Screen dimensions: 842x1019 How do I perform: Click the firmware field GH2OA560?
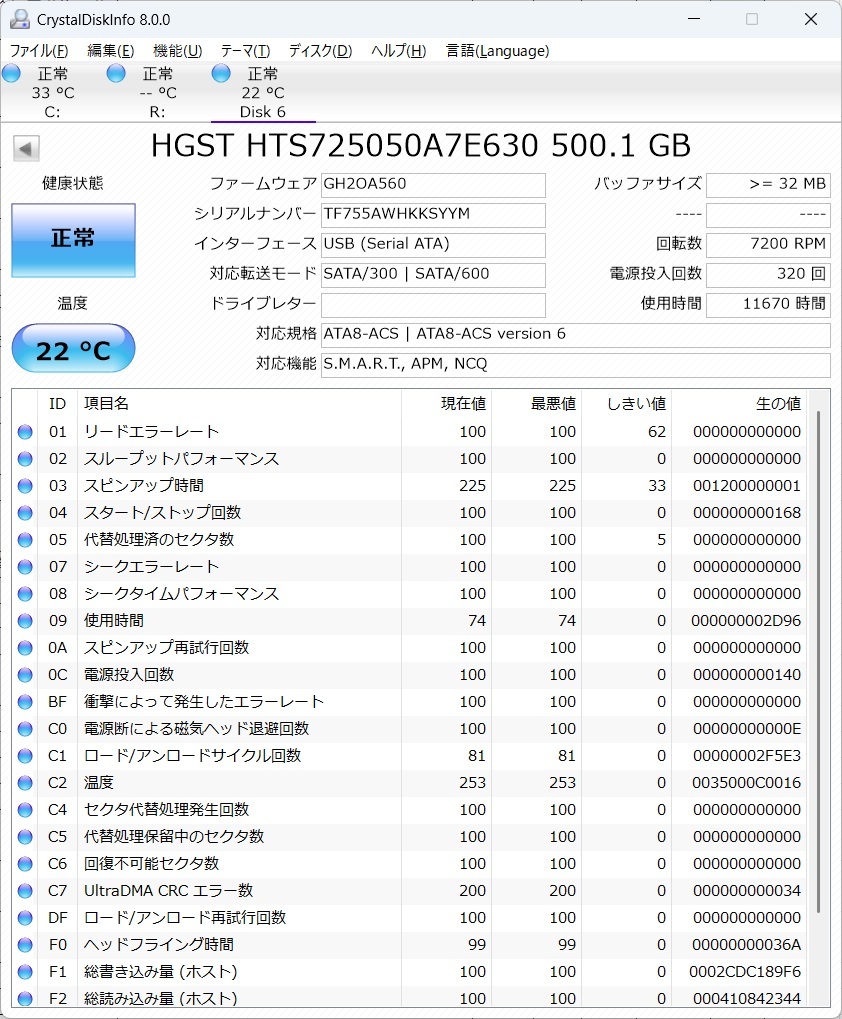pos(433,185)
